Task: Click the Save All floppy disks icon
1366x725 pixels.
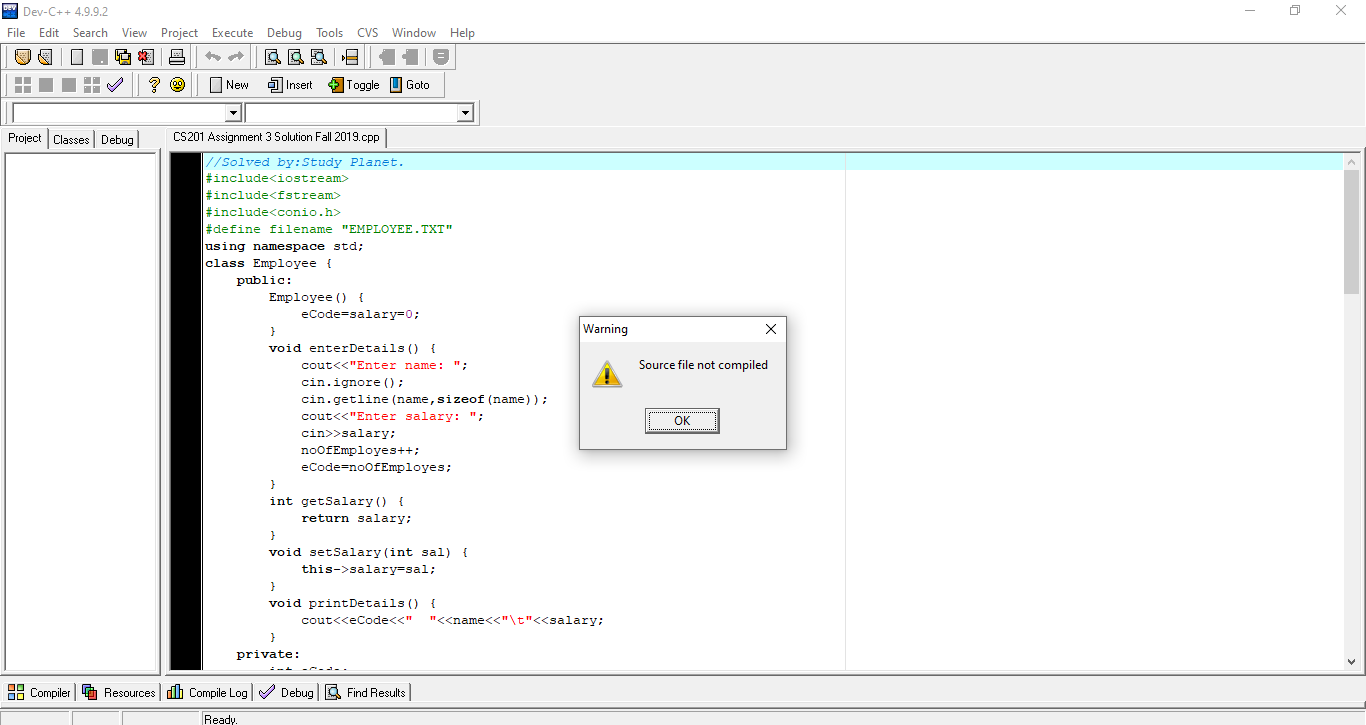Action: [x=123, y=57]
